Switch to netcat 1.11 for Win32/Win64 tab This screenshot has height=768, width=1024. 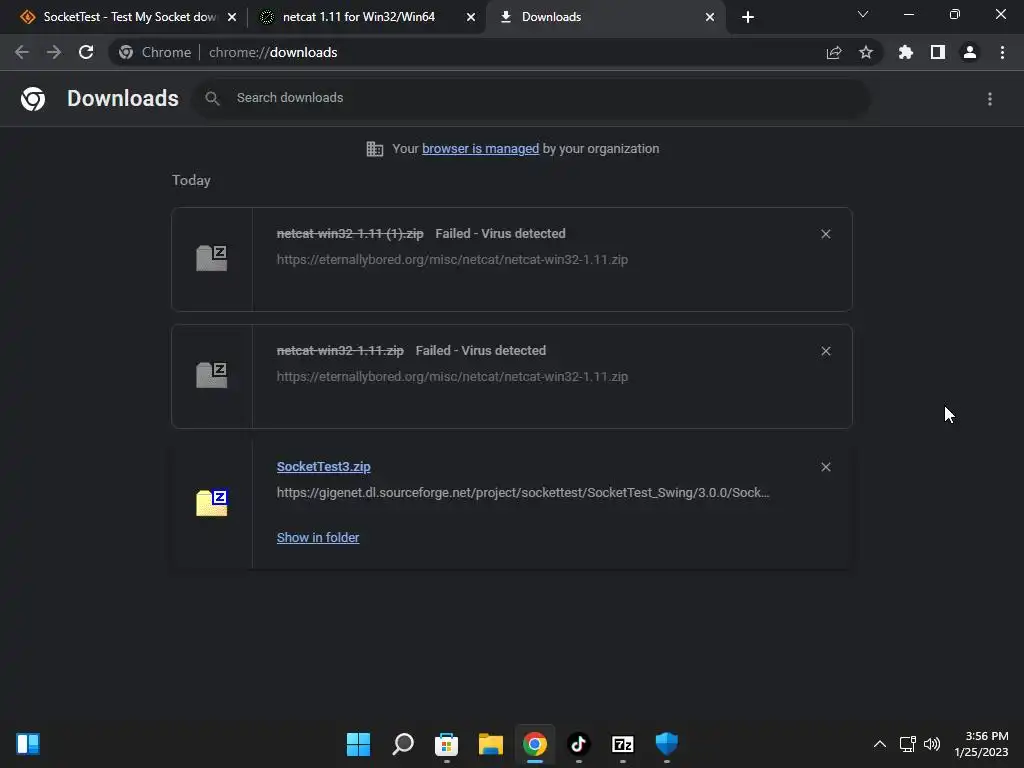[x=366, y=17]
